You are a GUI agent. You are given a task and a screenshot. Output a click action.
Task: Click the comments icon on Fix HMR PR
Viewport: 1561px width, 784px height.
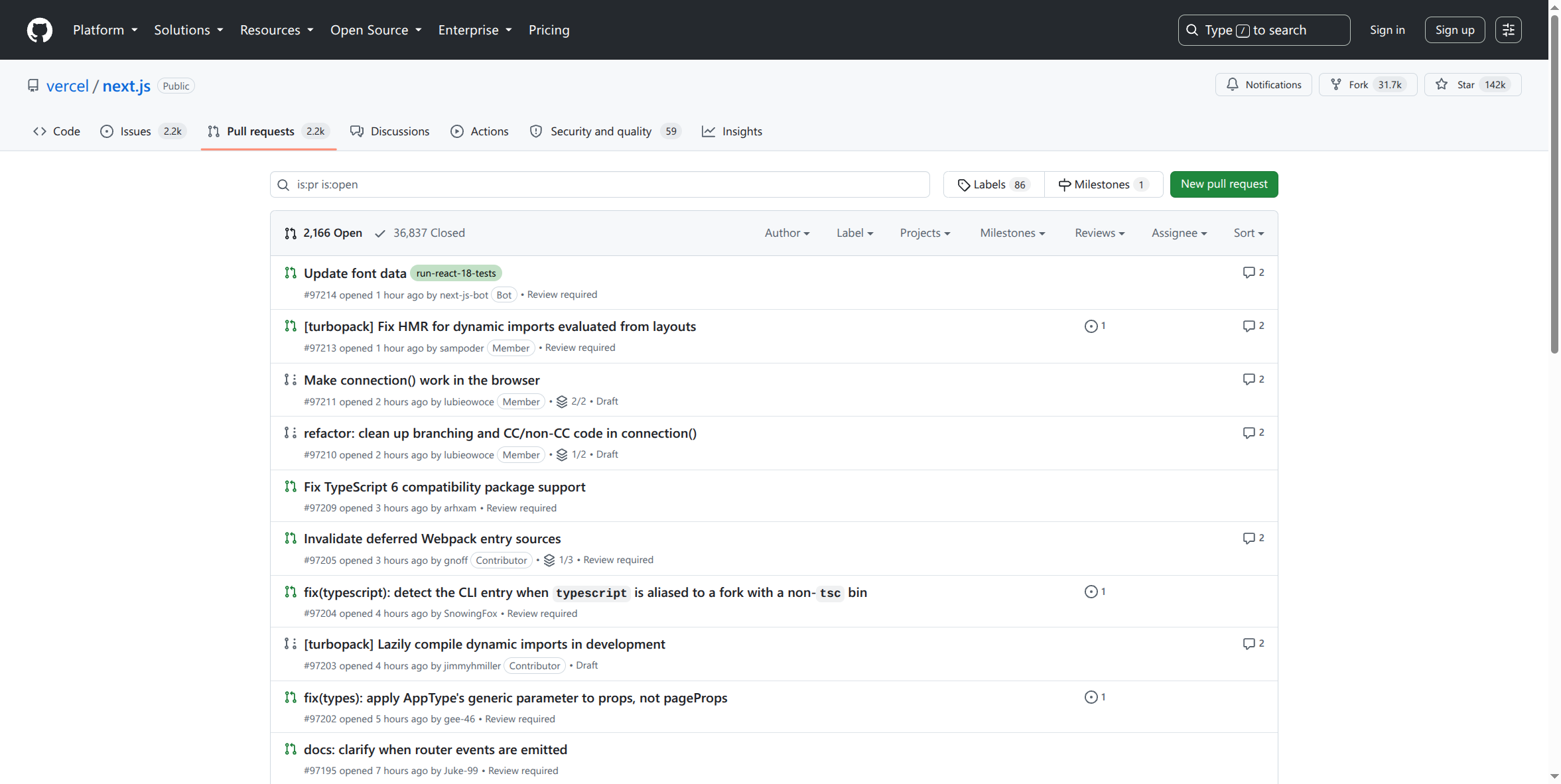[x=1249, y=326]
